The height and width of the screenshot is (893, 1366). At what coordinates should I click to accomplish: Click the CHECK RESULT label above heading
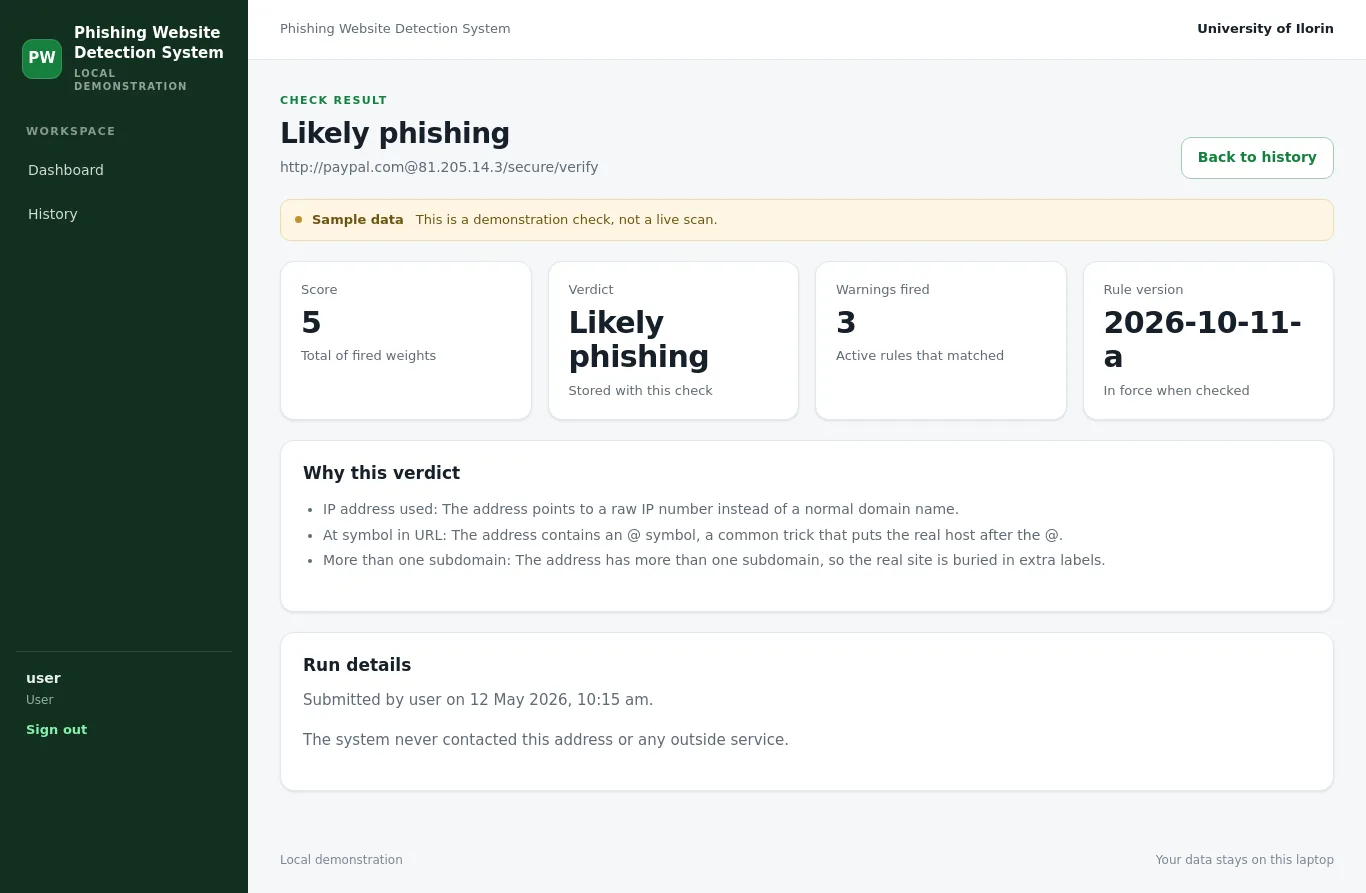coord(333,100)
